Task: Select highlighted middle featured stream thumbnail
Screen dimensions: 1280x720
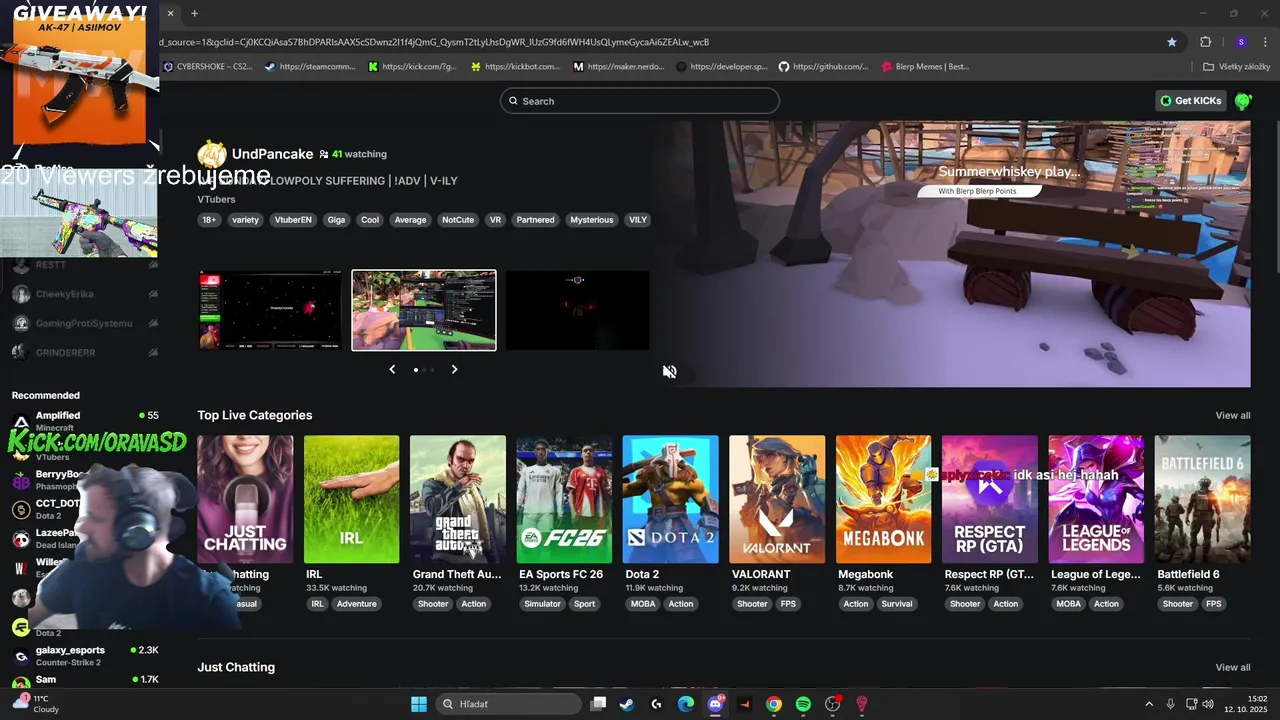Action: click(424, 310)
